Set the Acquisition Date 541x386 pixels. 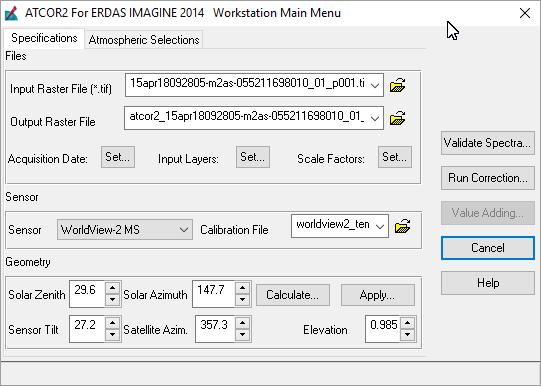click(x=118, y=157)
